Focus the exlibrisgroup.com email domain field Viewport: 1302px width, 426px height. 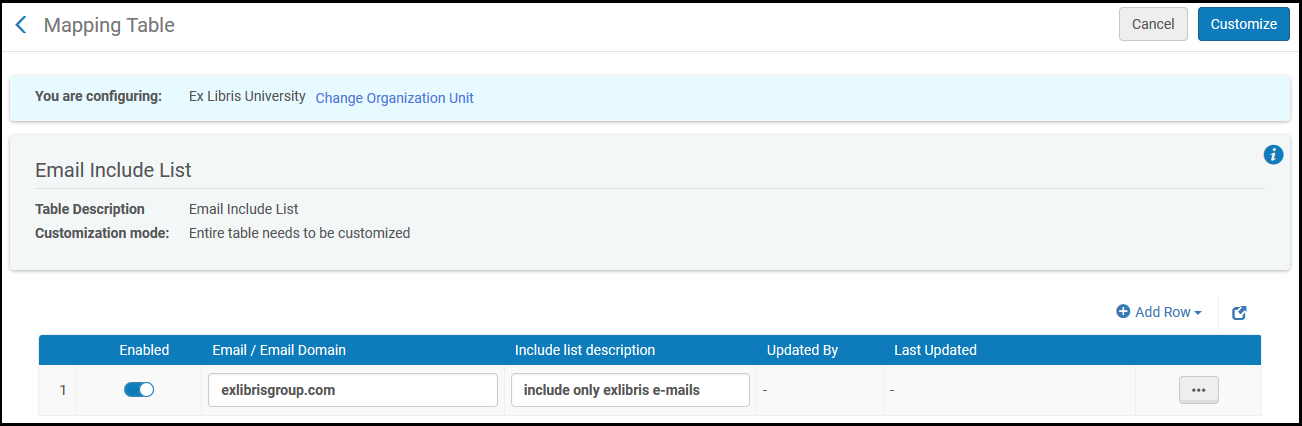[352, 390]
